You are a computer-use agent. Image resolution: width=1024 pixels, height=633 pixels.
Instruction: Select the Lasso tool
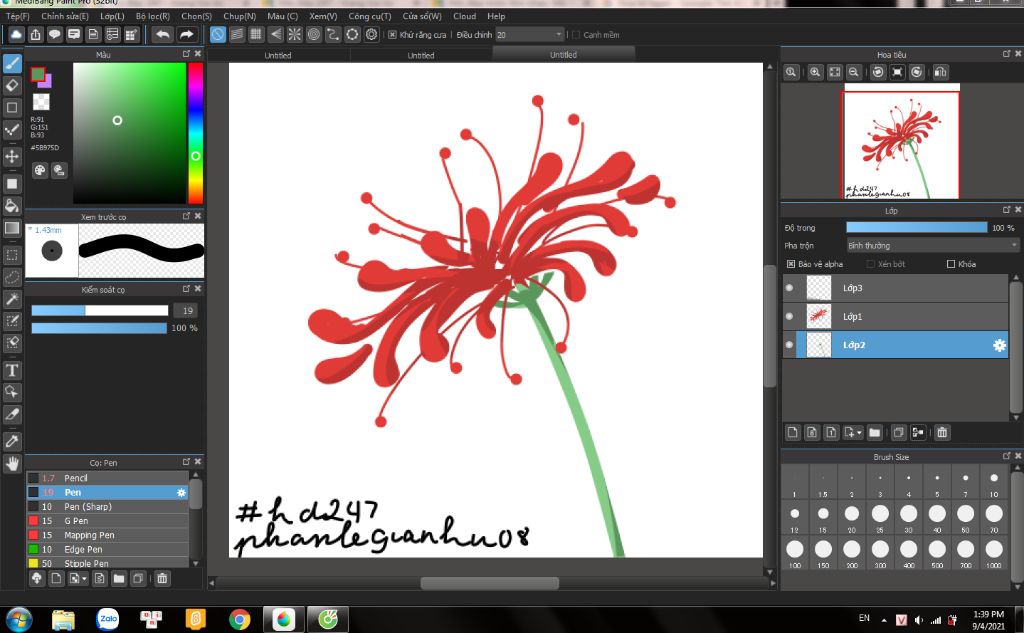(12, 277)
